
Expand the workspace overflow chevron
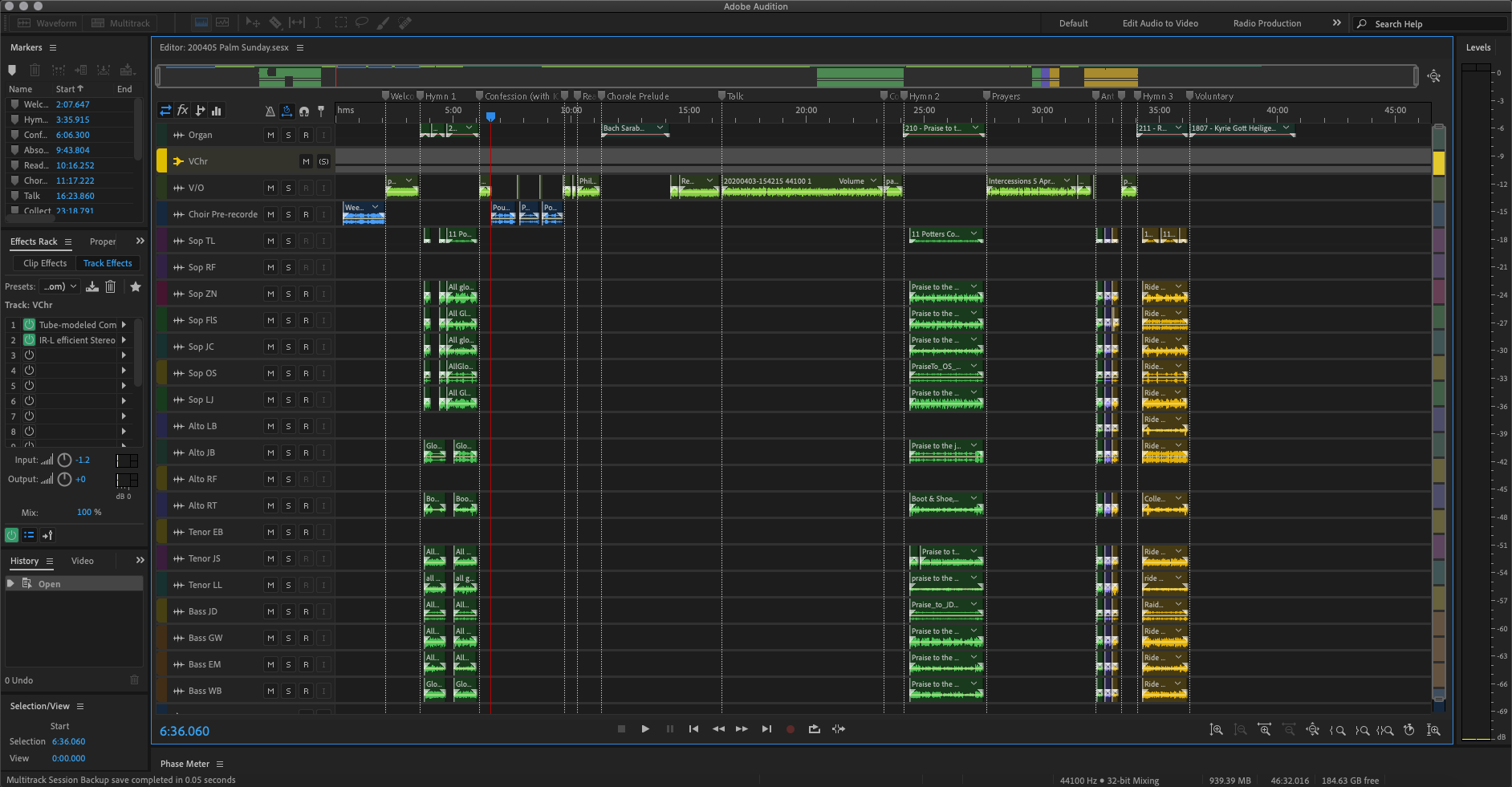(1336, 23)
